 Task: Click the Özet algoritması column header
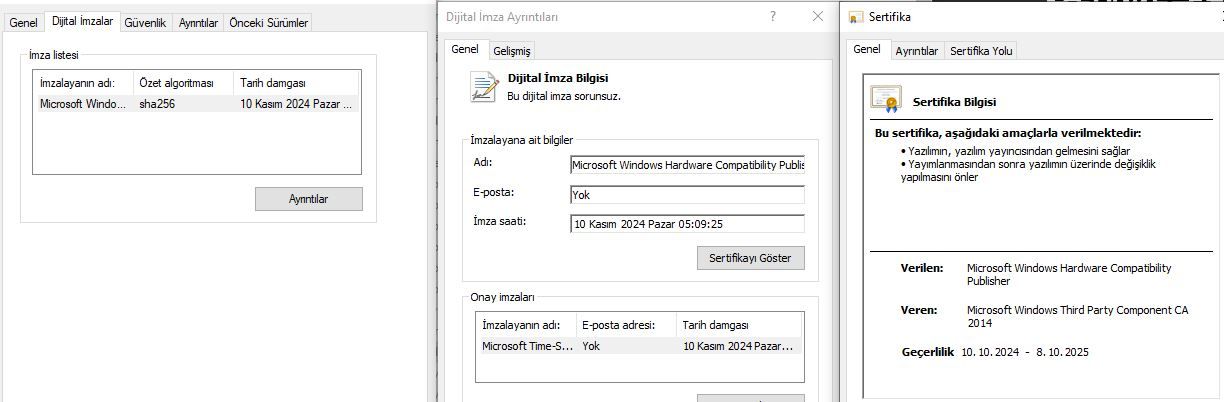point(182,83)
